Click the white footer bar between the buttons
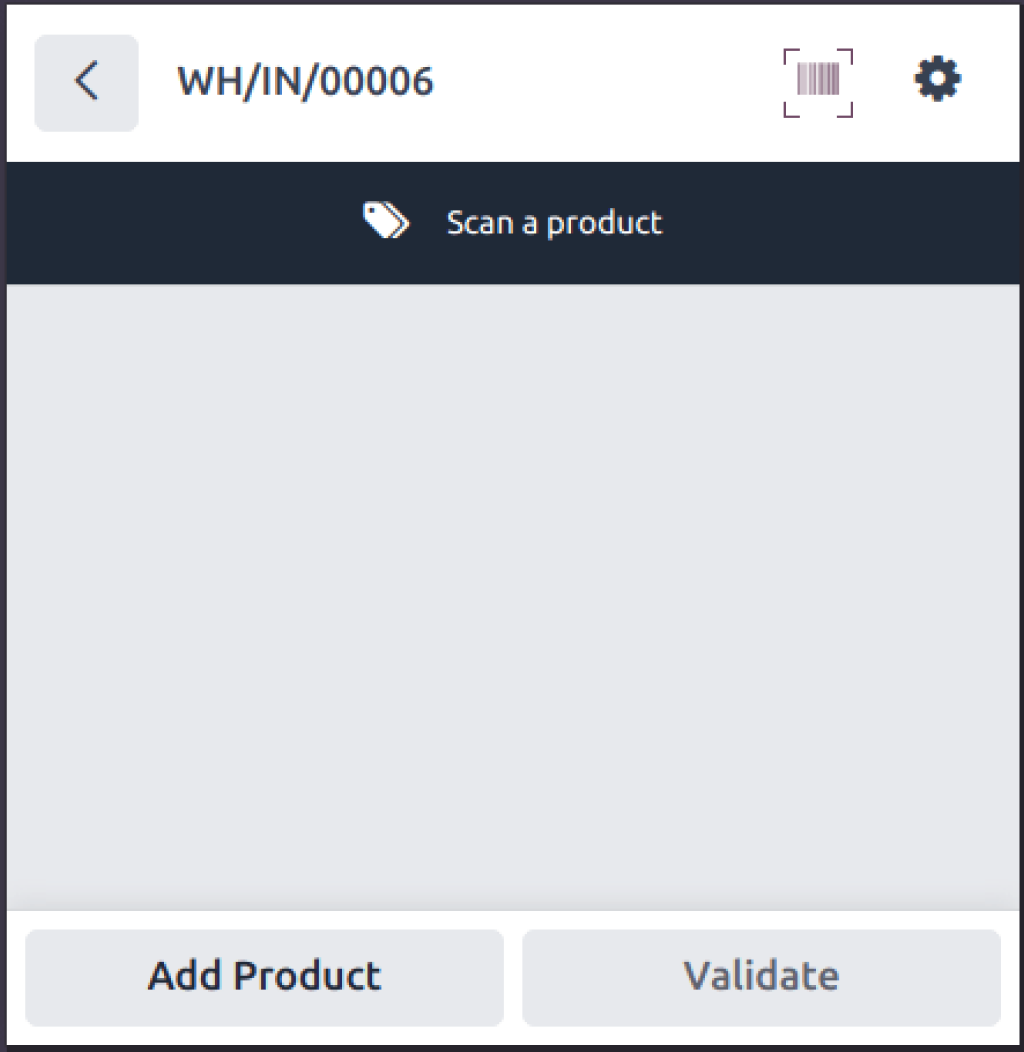The height and width of the screenshot is (1052, 1024). pyautogui.click(x=513, y=977)
